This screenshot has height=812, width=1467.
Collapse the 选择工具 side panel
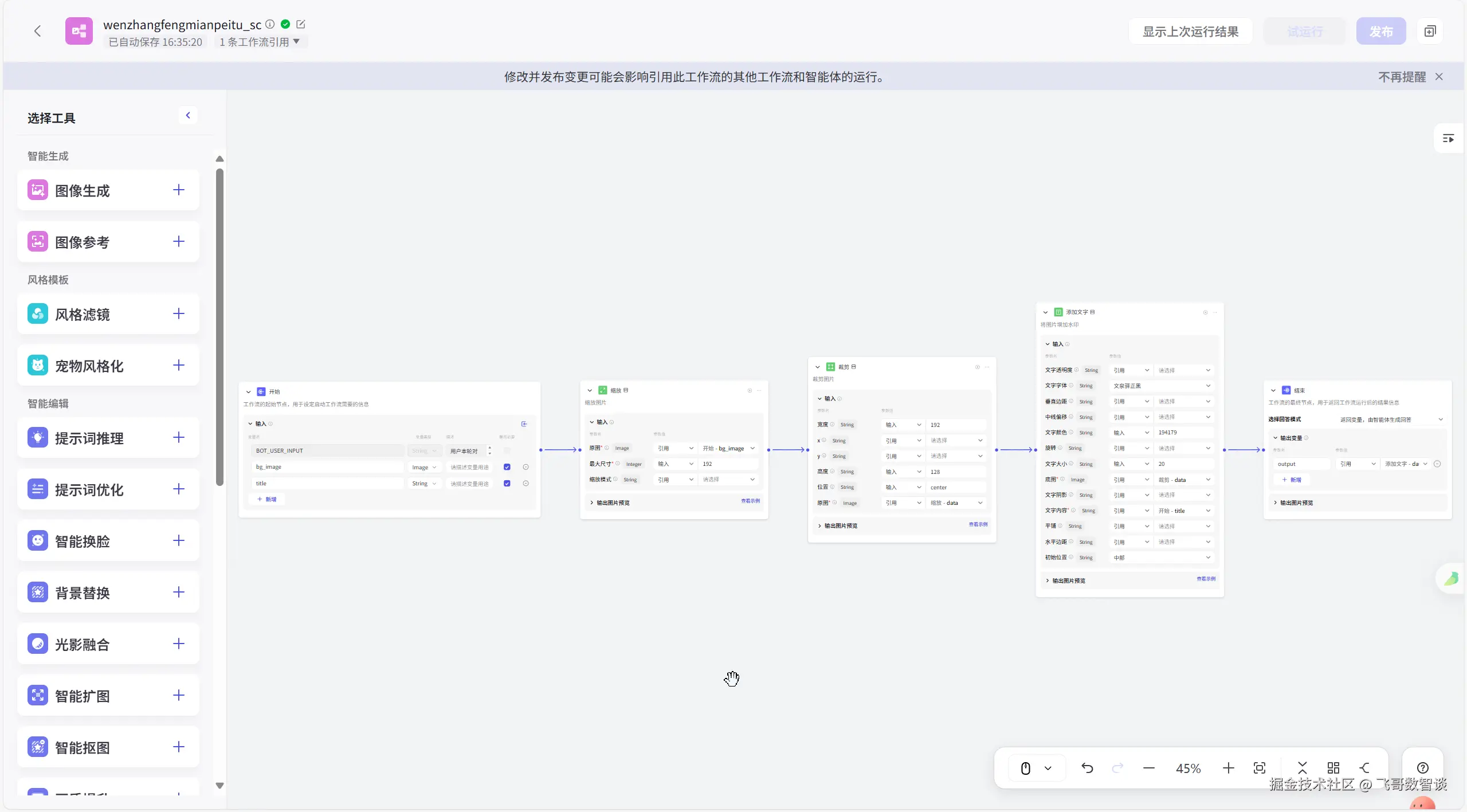point(188,115)
